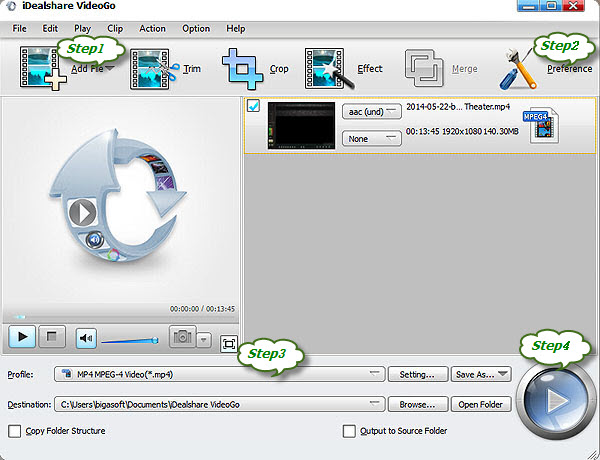This screenshot has height=460, width=600.
Task: Minimize the iDealshare VideoGo window
Action: click(x=529, y=5)
